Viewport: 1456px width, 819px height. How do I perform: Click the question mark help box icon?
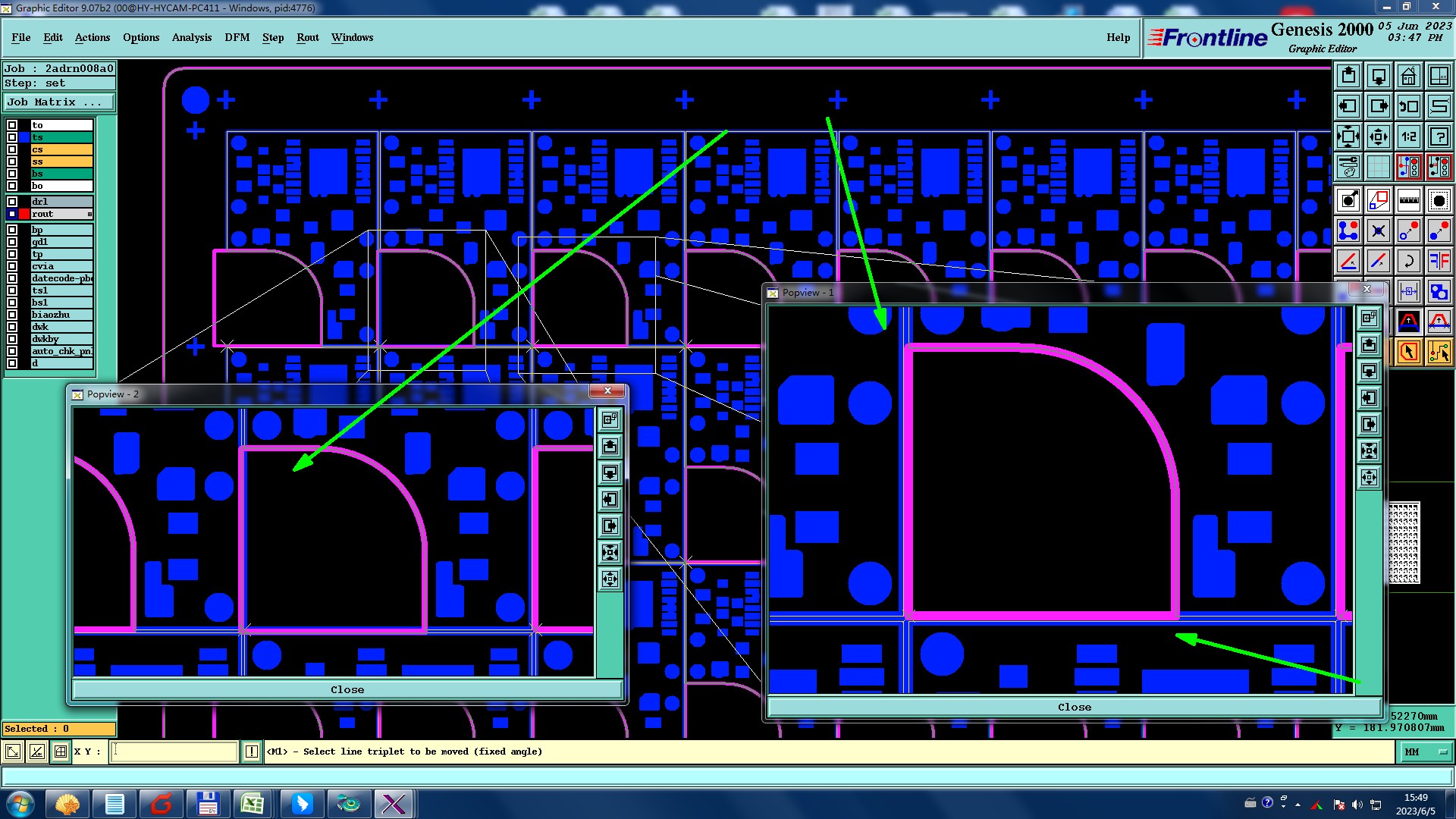(1439, 136)
